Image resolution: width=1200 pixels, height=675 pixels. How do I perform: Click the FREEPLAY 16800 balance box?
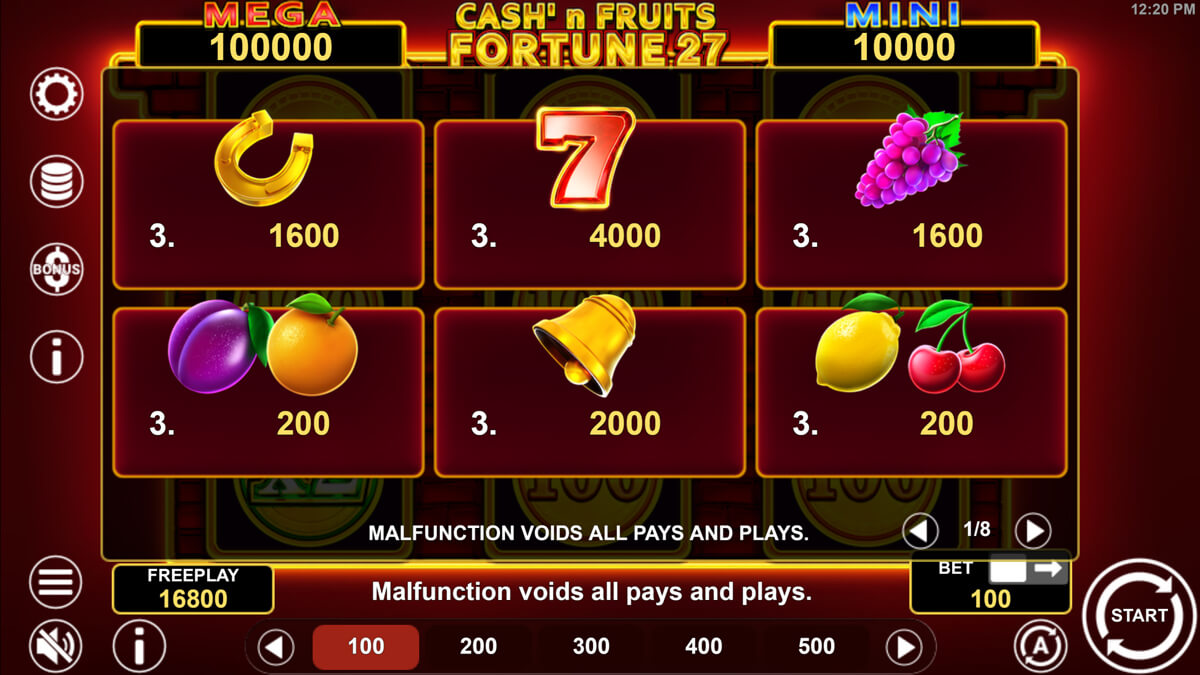pos(193,588)
